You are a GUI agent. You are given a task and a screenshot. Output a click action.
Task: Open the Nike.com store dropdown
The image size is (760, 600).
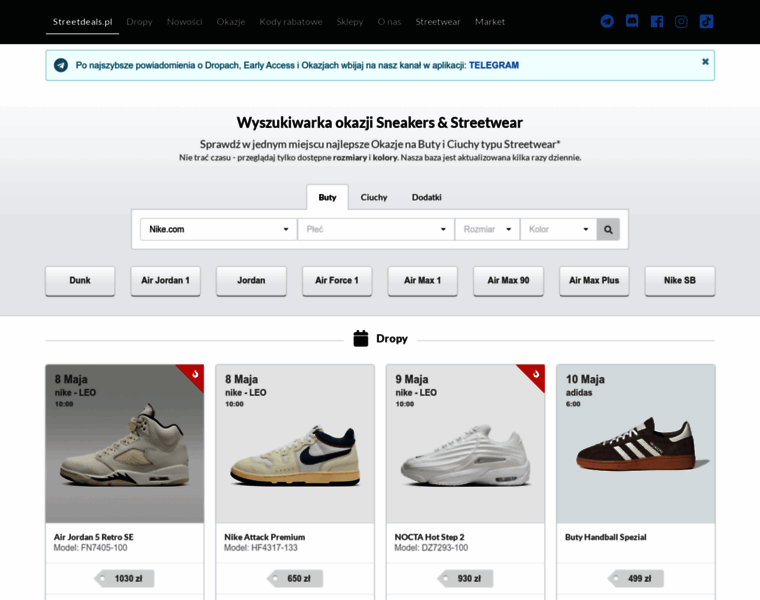coord(219,229)
